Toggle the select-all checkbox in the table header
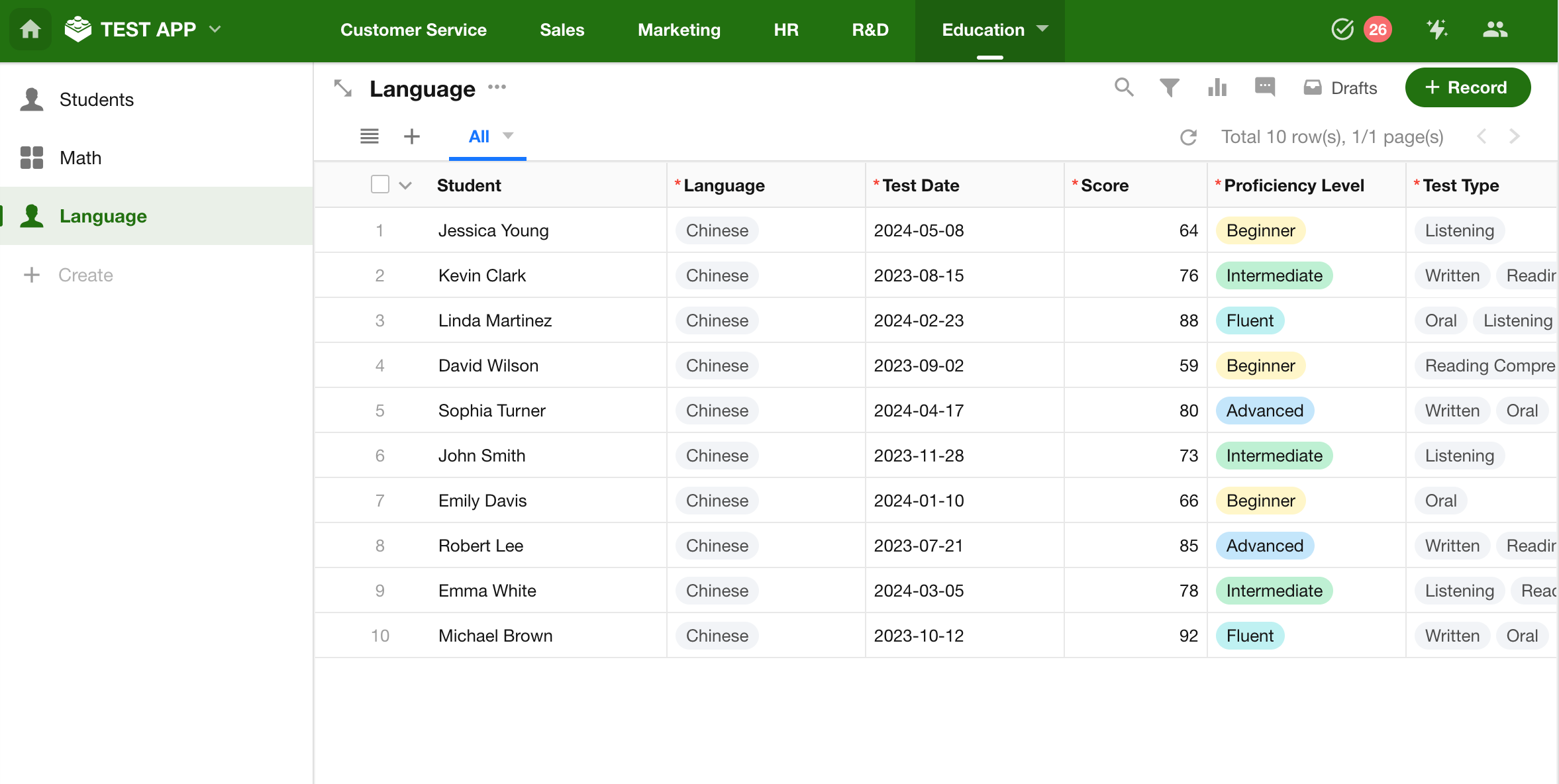The height and width of the screenshot is (784, 1559). (x=380, y=185)
